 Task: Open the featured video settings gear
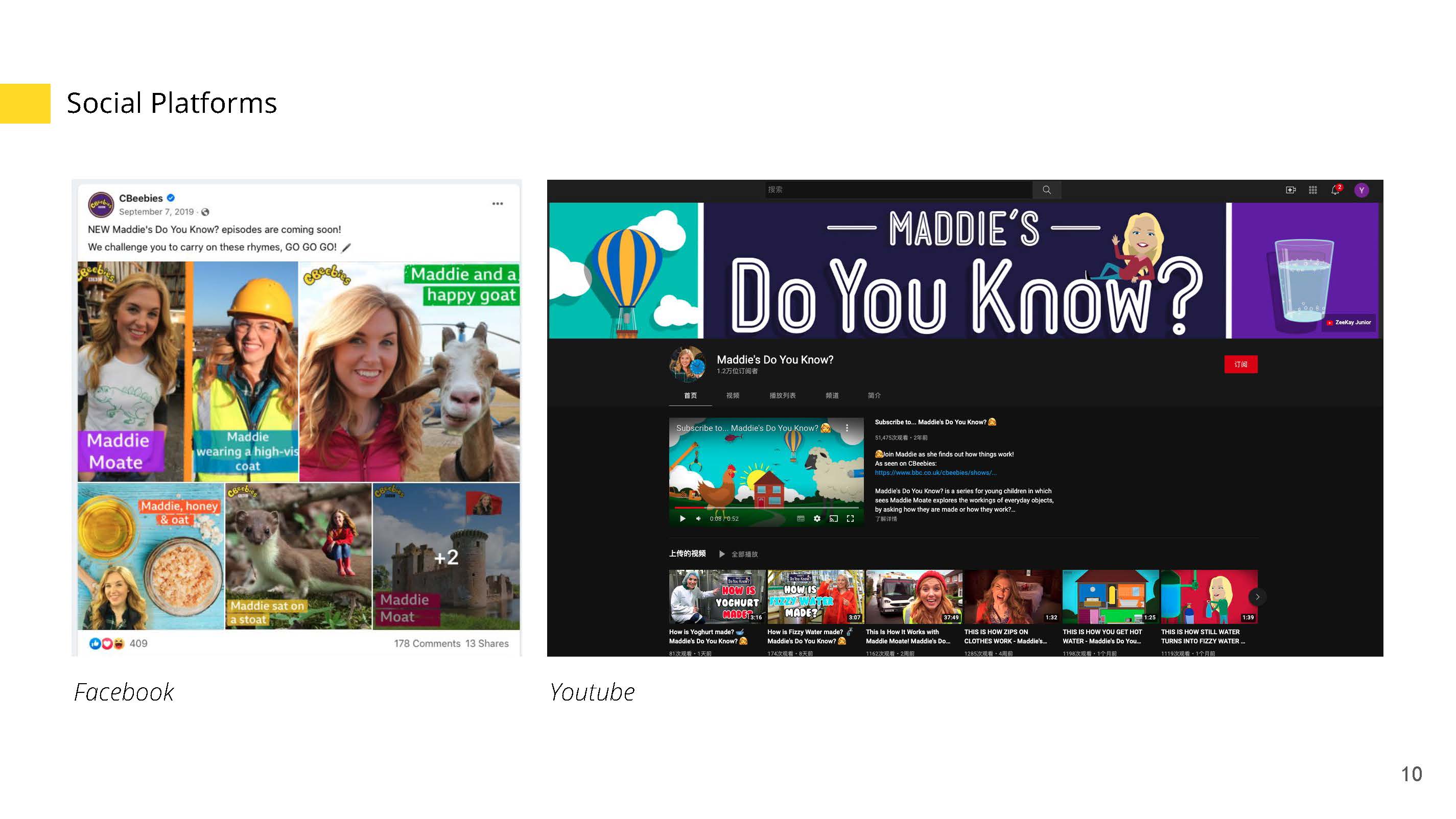[817, 518]
